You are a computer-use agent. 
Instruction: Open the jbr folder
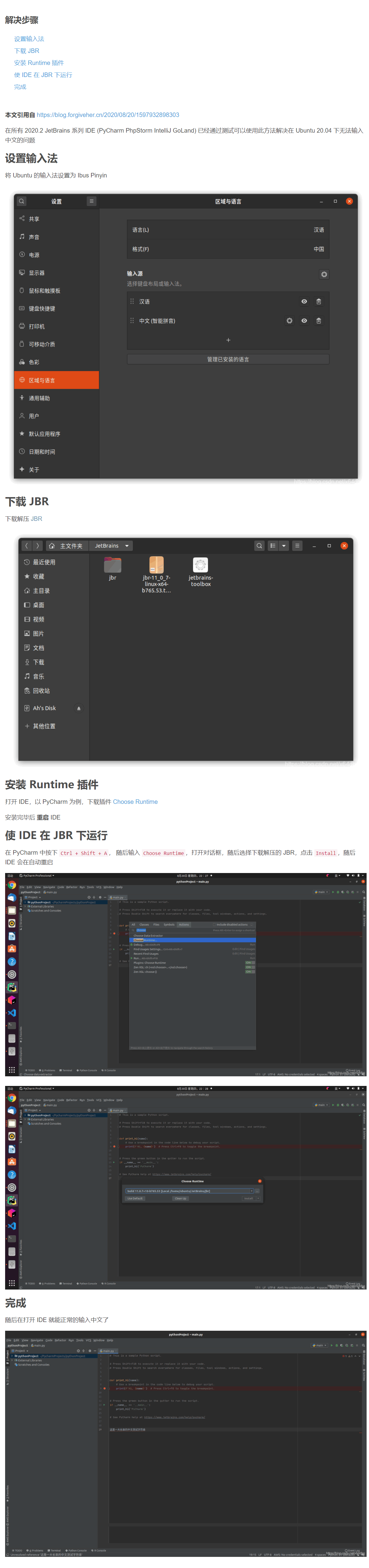point(112,568)
